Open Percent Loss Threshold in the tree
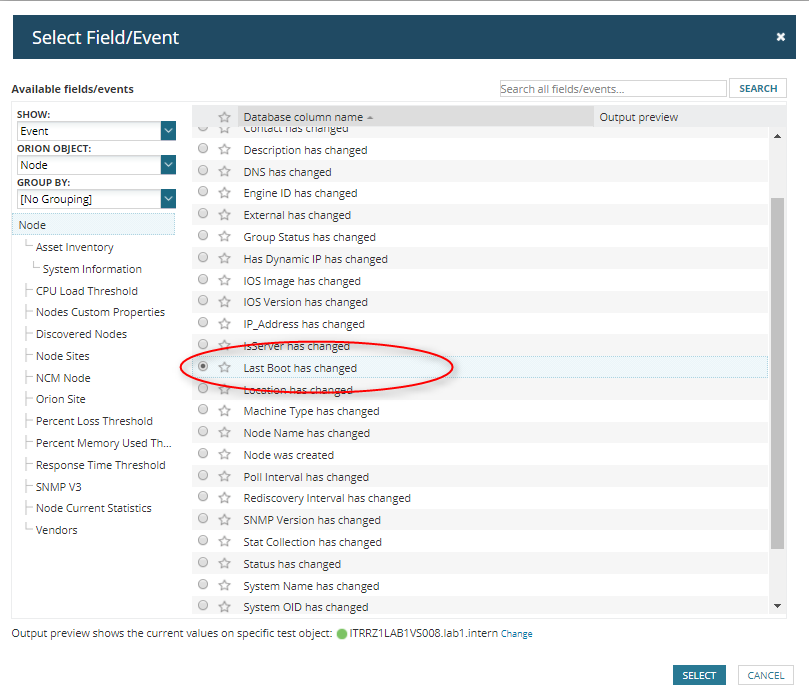The height and width of the screenshot is (700, 809). click(x=94, y=421)
